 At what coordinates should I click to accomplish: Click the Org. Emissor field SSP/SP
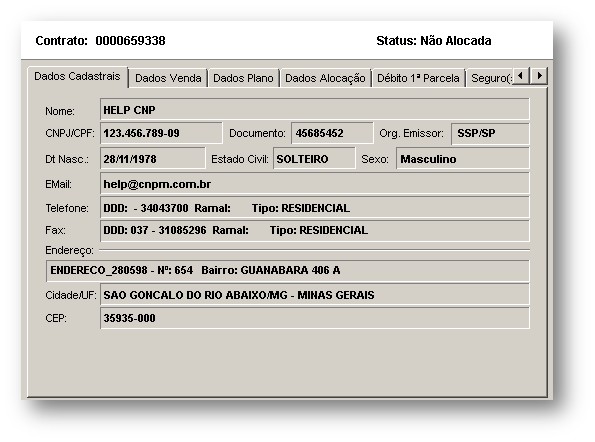[x=490, y=134]
